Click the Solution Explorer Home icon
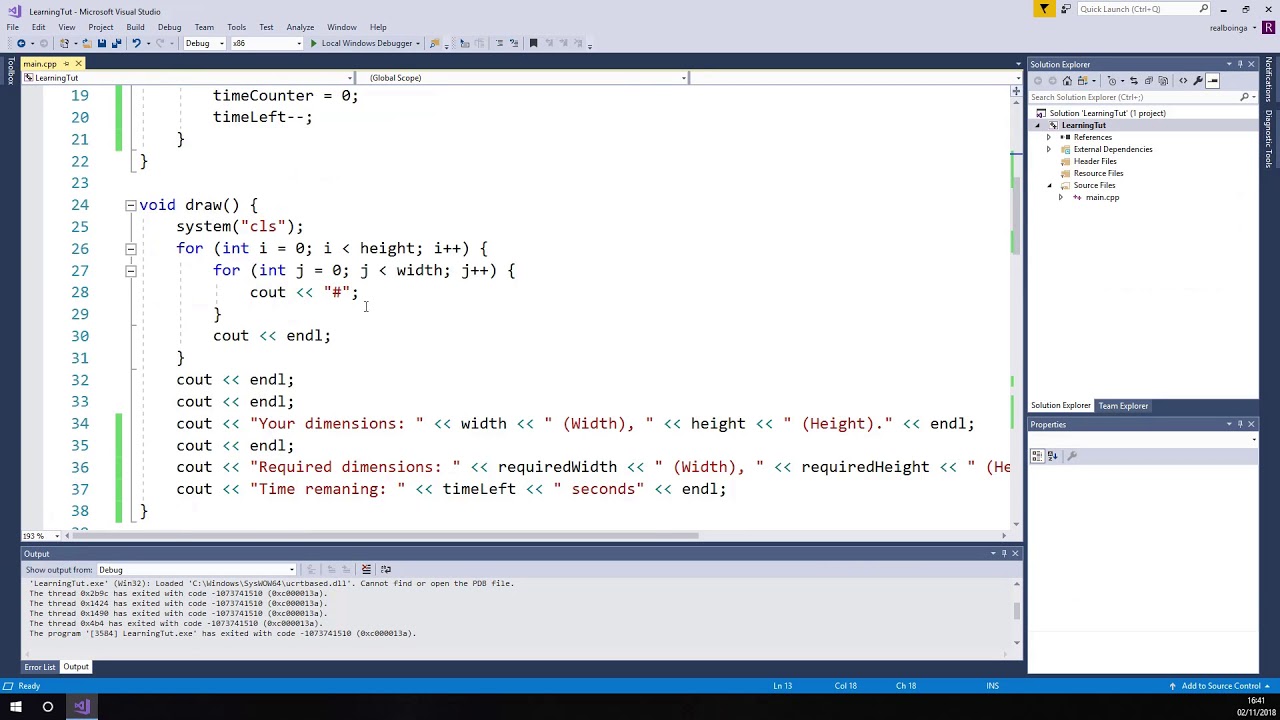Image resolution: width=1280 pixels, height=720 pixels. click(1067, 81)
